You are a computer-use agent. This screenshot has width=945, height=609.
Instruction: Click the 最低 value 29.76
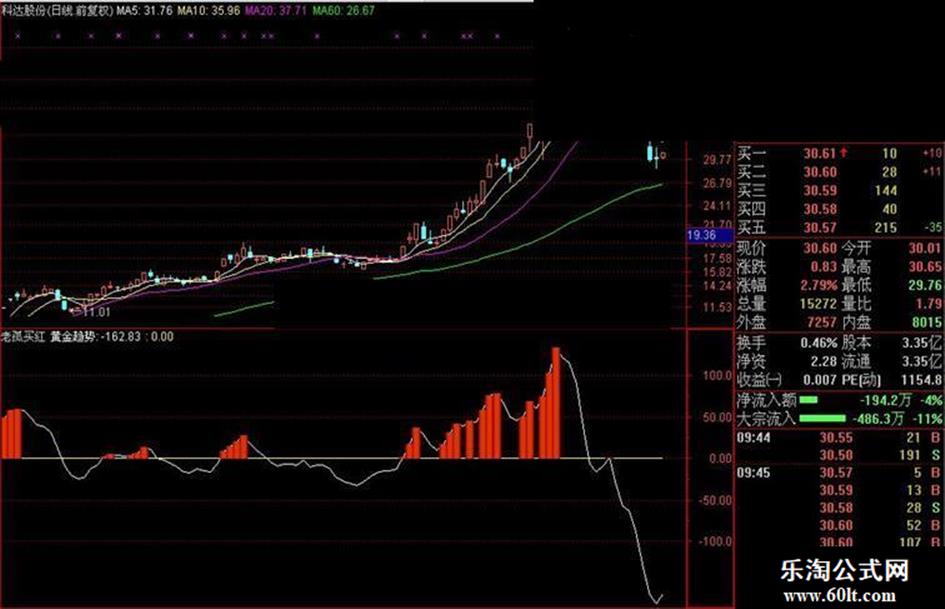[925, 285]
